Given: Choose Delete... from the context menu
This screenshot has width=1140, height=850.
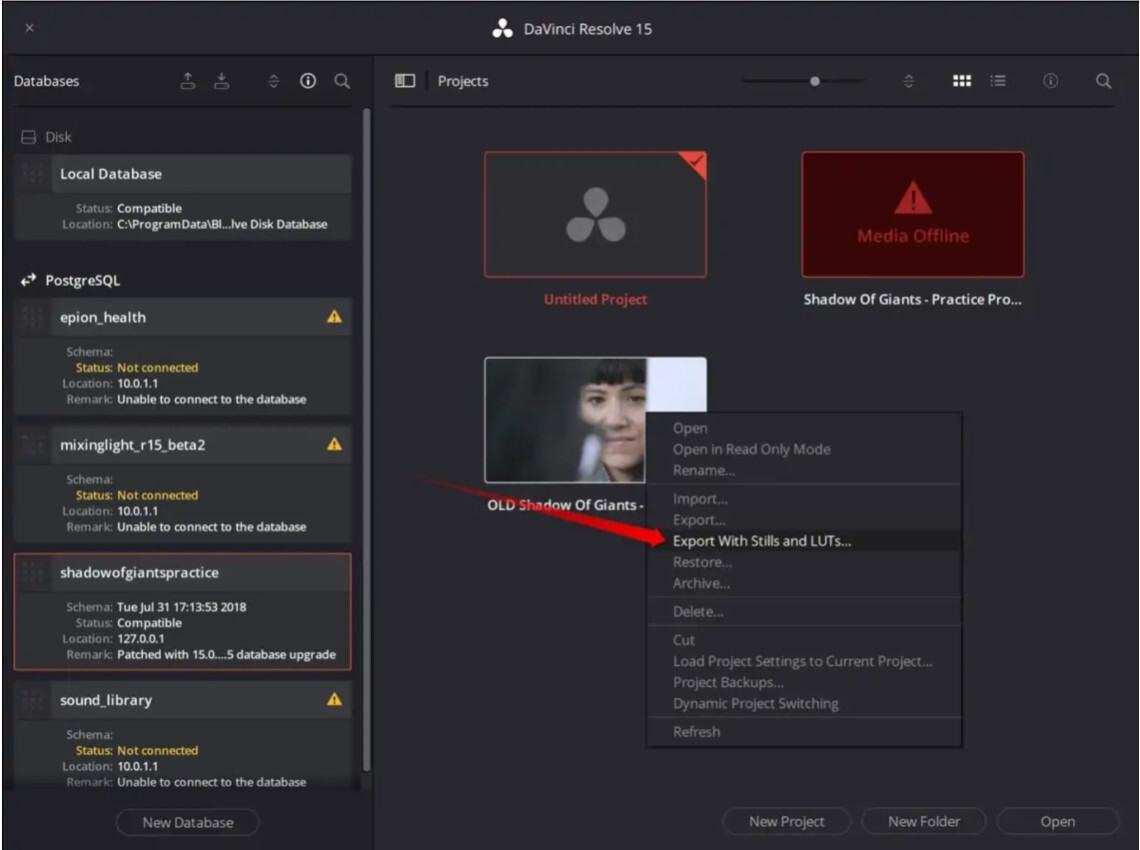Looking at the screenshot, I should click(x=804, y=612).
